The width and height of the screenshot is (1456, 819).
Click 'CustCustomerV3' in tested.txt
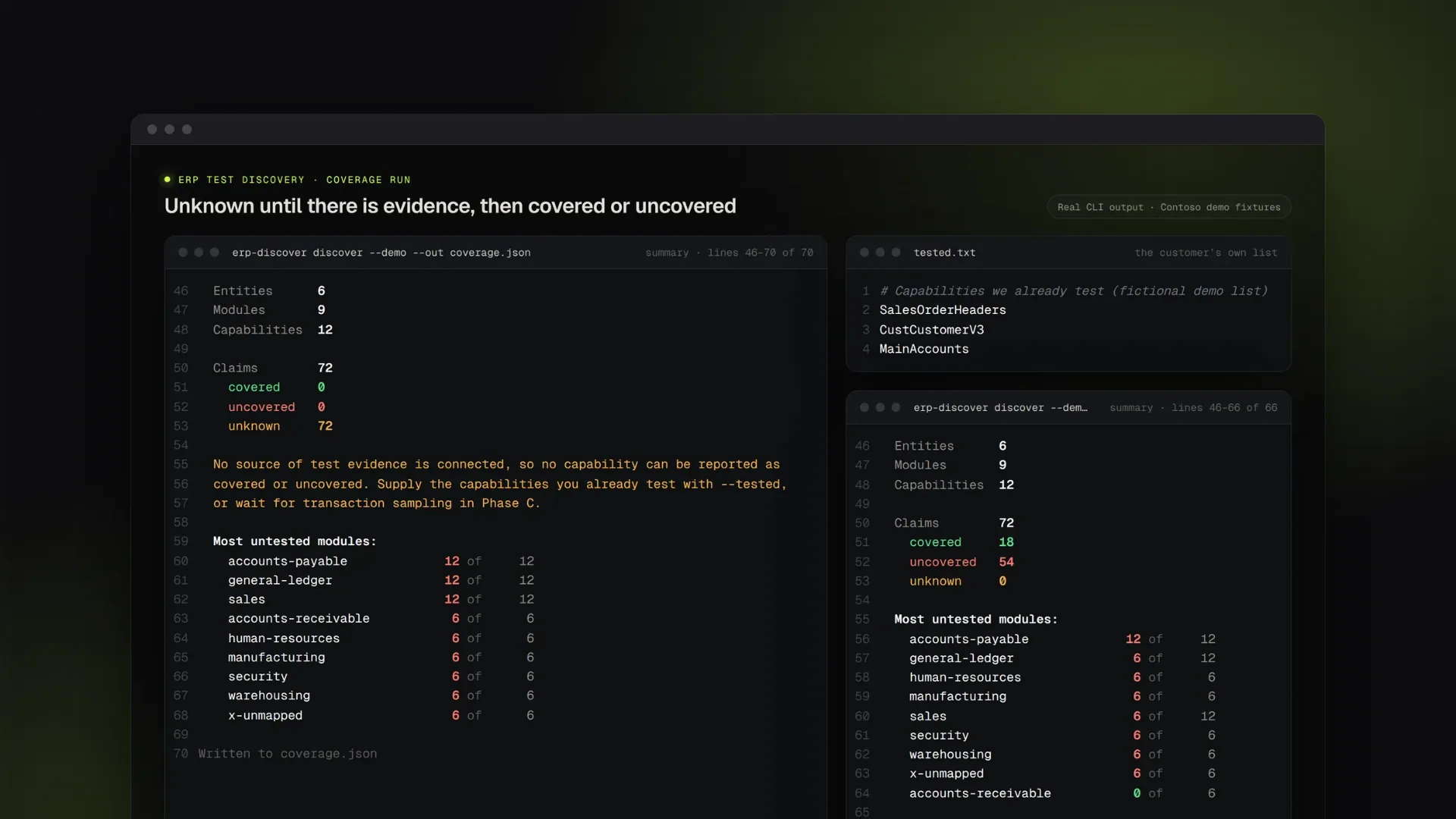[x=932, y=330]
